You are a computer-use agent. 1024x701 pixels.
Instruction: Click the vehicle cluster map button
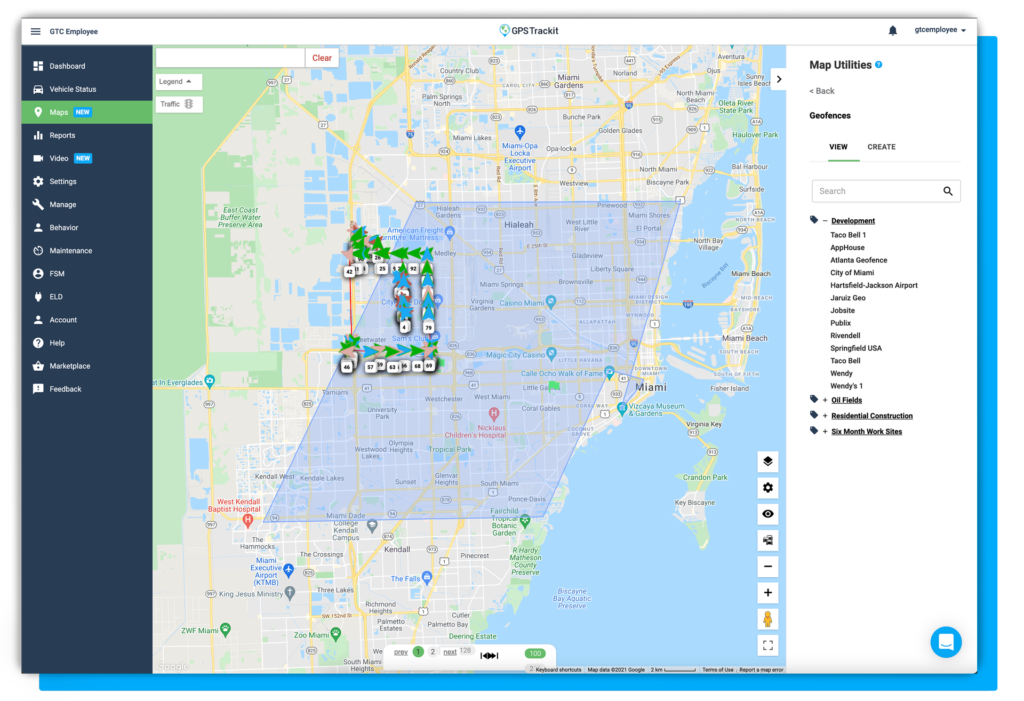pos(767,540)
